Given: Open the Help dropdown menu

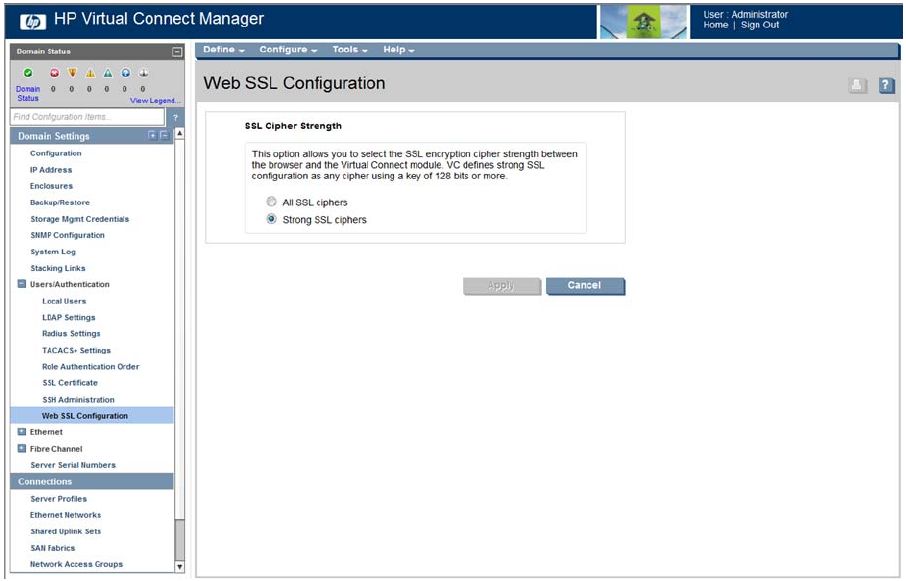Looking at the screenshot, I should click(x=399, y=50).
